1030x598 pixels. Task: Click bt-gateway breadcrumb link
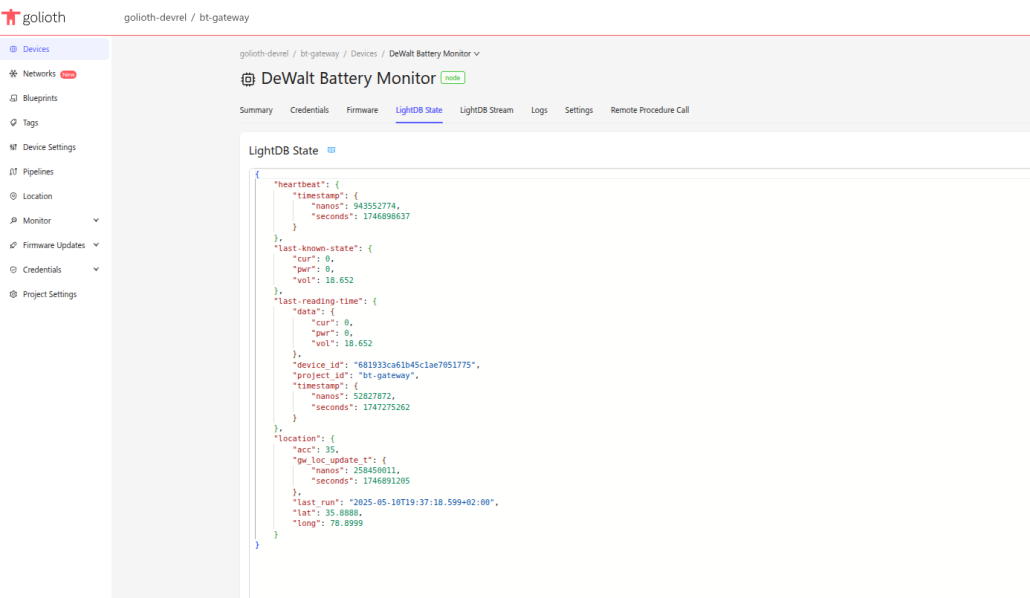tap(320, 54)
